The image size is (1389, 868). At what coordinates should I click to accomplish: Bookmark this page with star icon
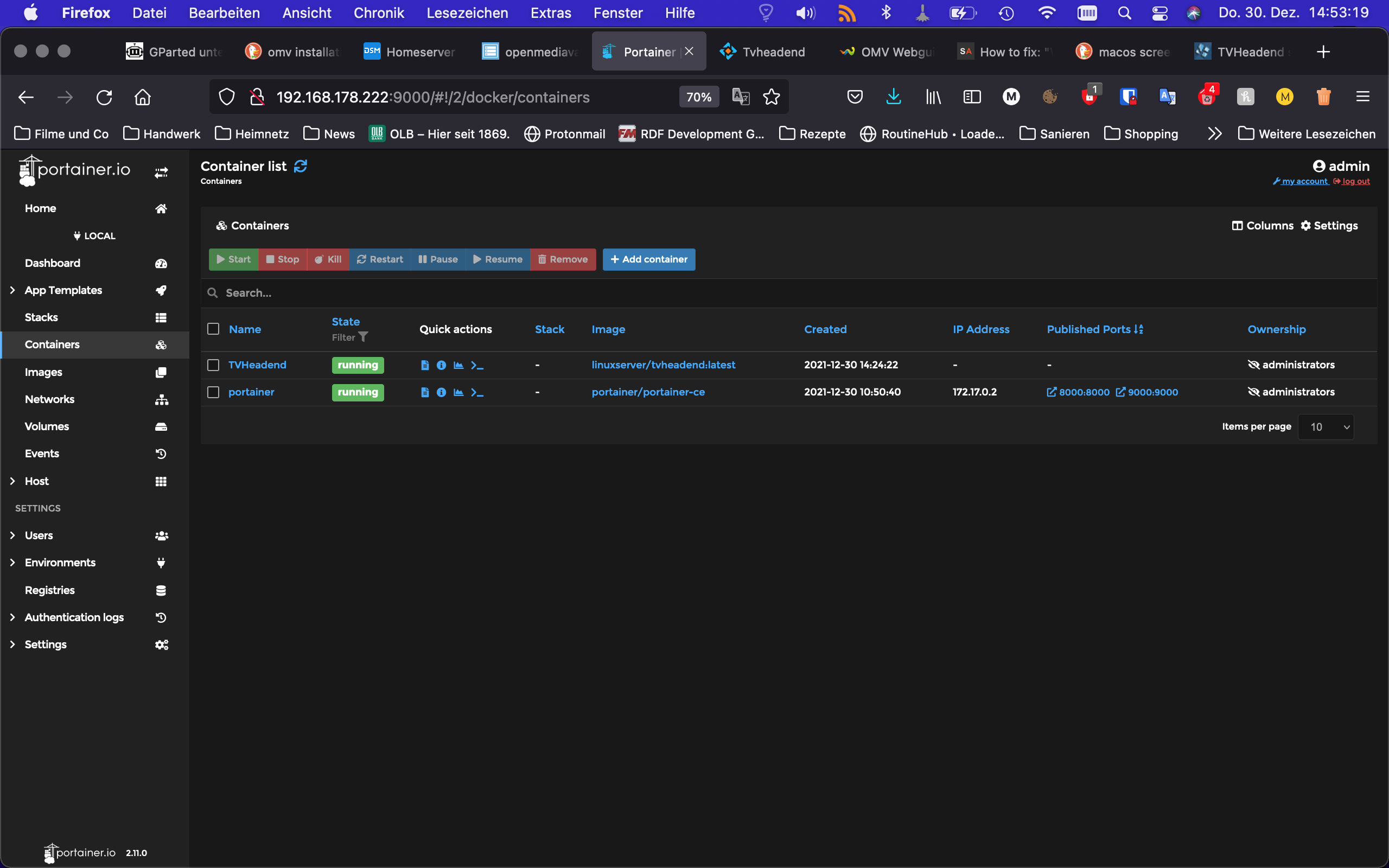click(x=772, y=97)
